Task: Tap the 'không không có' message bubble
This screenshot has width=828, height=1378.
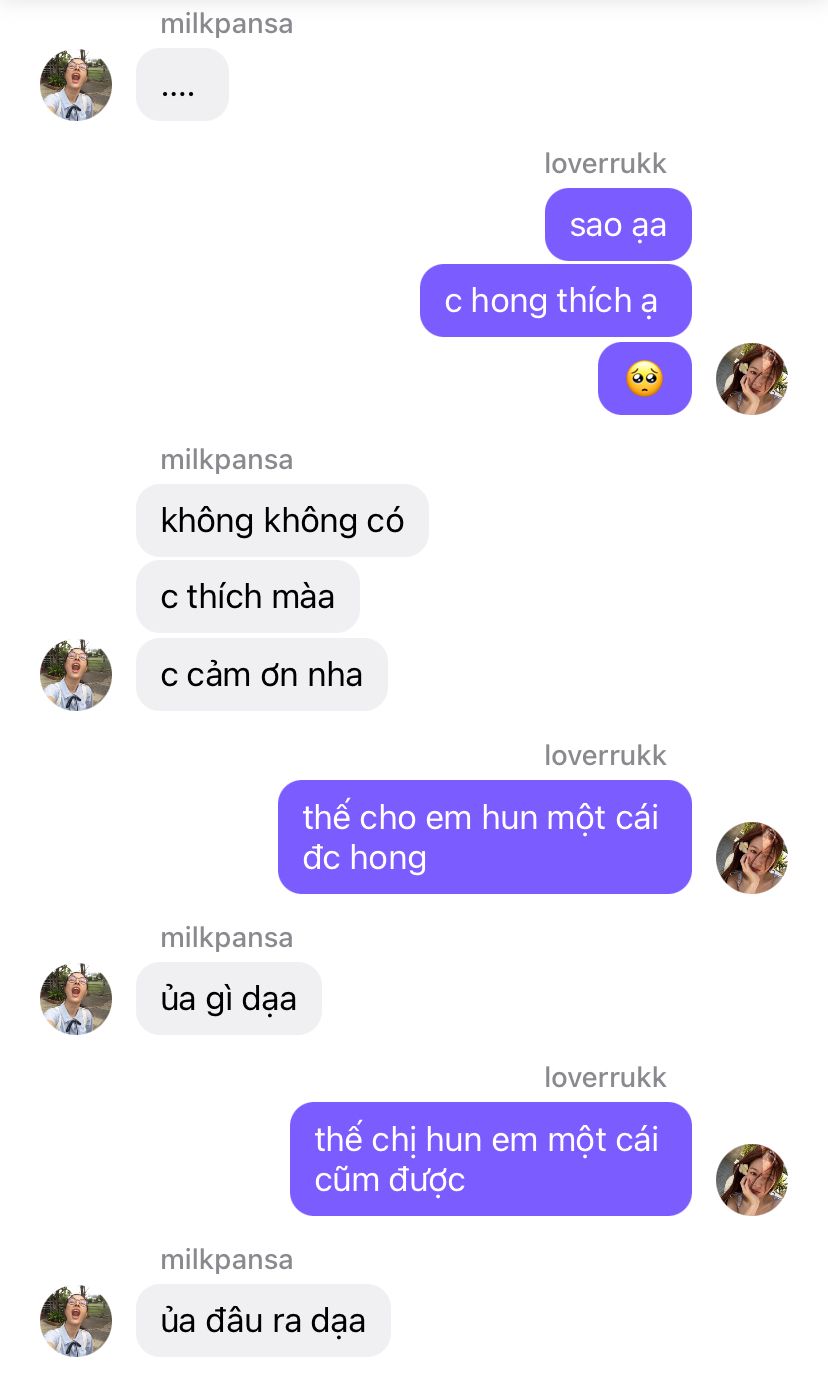Action: pyautogui.click(x=282, y=520)
